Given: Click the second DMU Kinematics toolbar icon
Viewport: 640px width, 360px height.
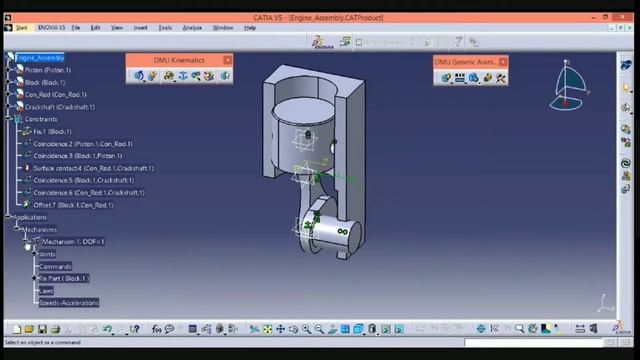Looking at the screenshot, I should [x=153, y=76].
